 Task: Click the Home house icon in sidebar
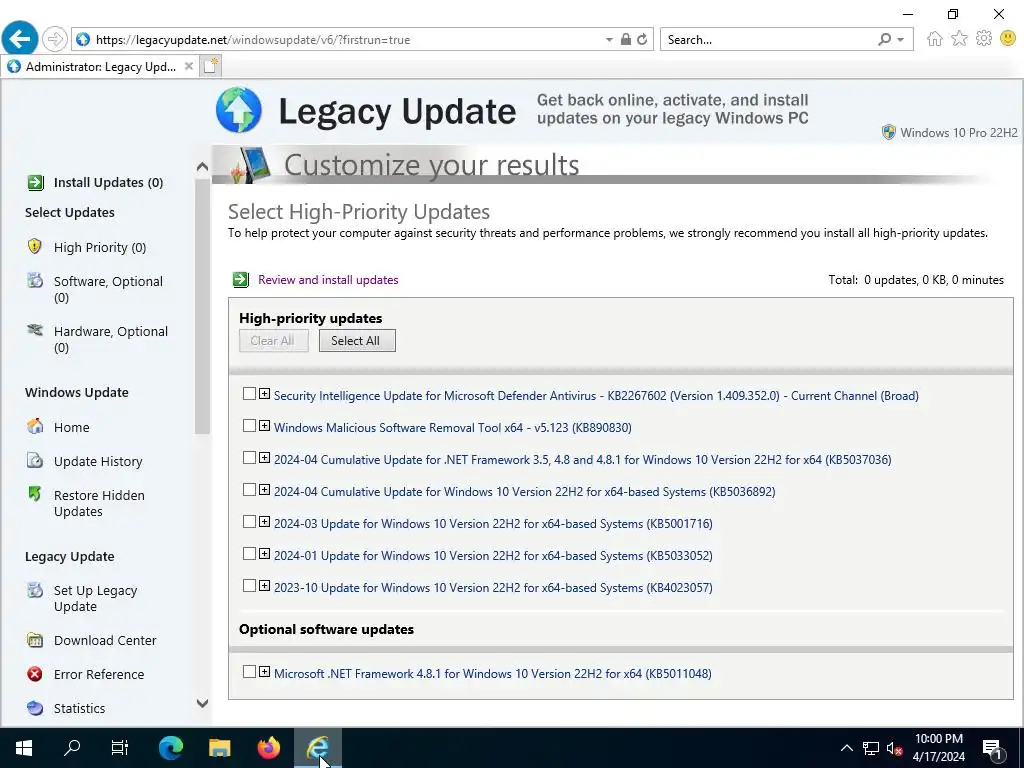tap(35, 426)
